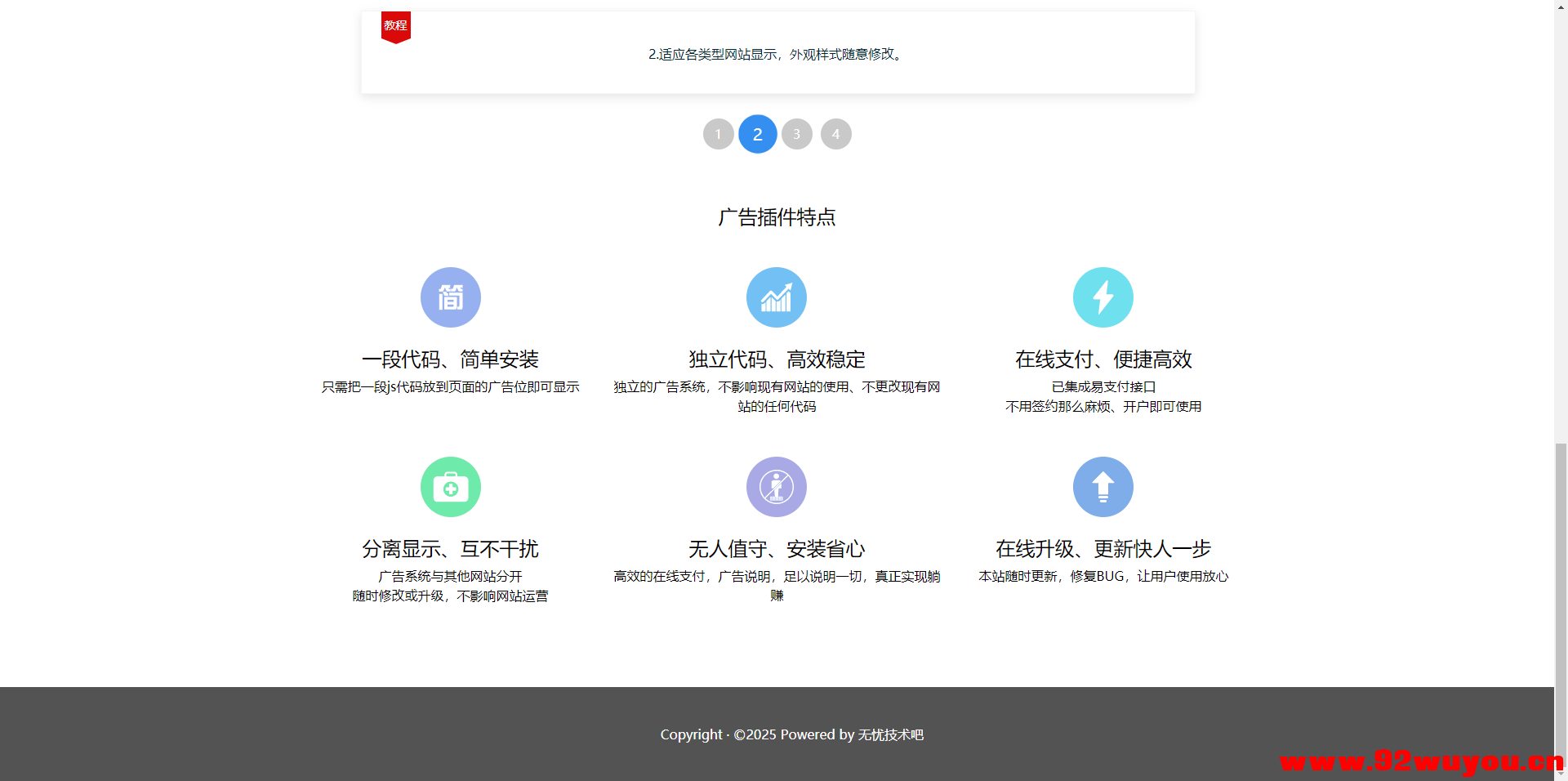
Task: Click the 2.适应各类型网站显示 slide text
Action: [775, 55]
